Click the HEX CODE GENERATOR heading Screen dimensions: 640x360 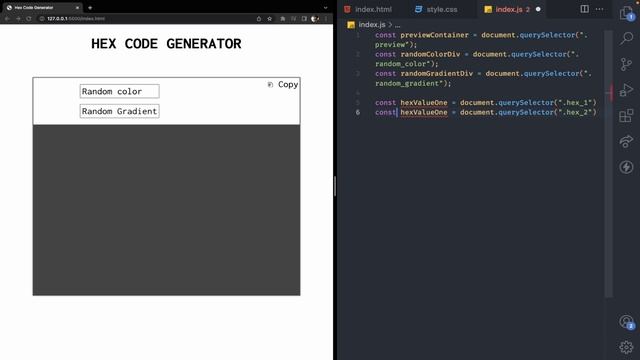tap(166, 44)
